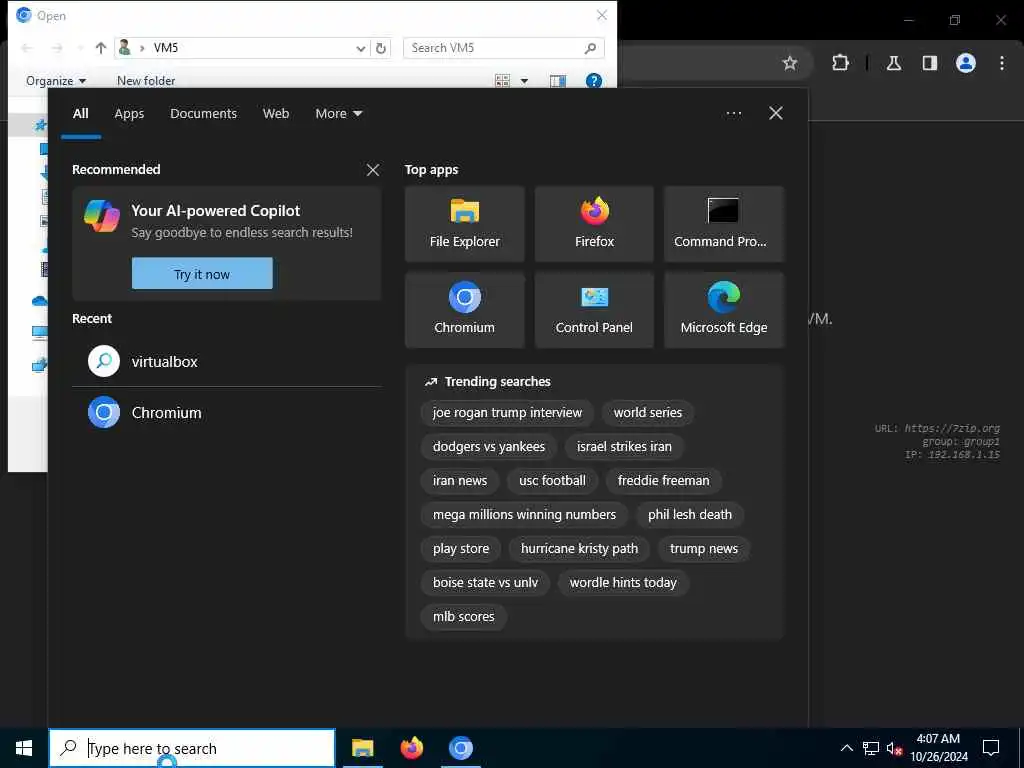The height and width of the screenshot is (768, 1024).
Task: Search trending freddie freeman
Action: point(663,481)
